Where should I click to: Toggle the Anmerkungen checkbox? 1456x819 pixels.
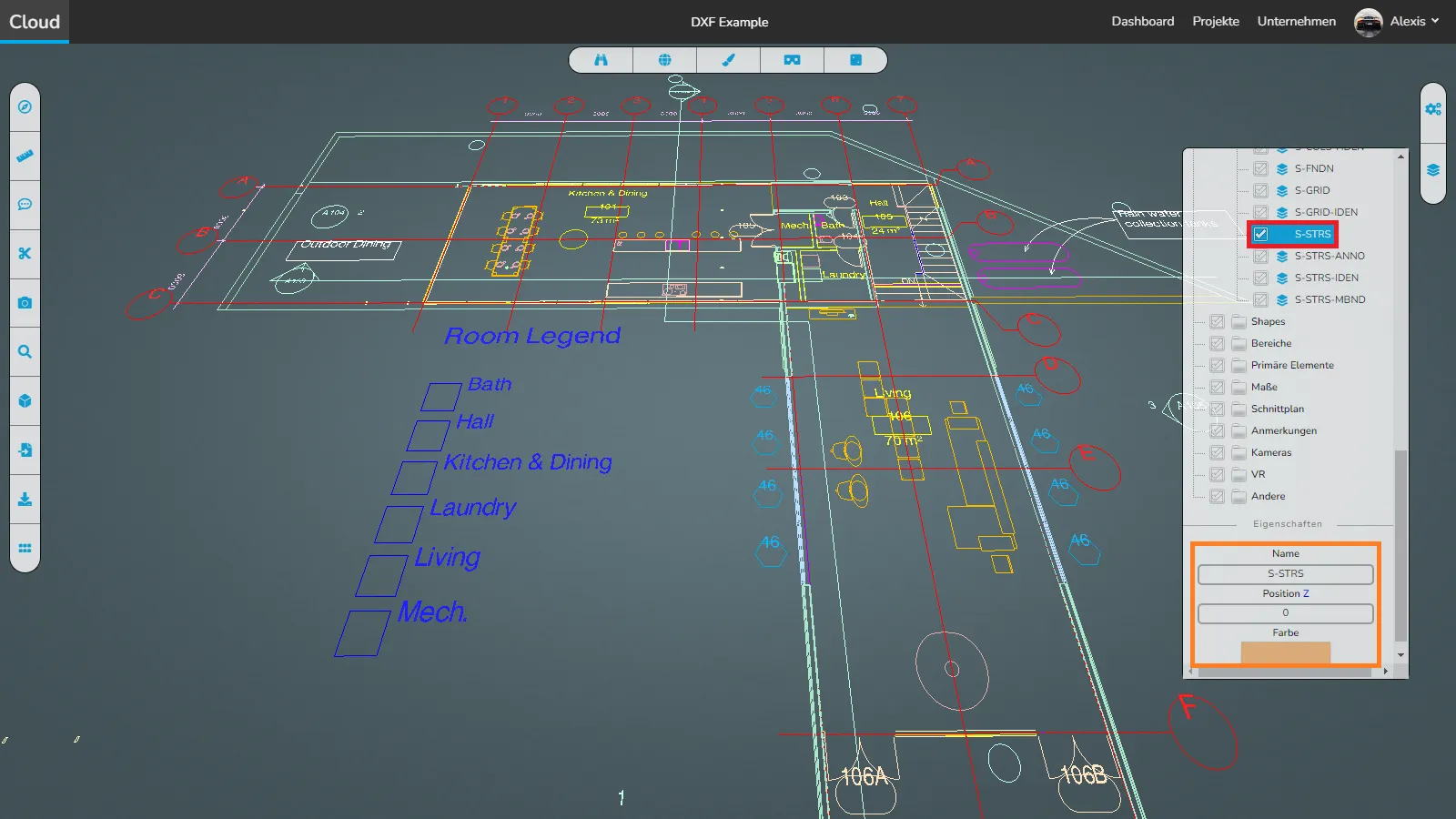pos(1217,430)
